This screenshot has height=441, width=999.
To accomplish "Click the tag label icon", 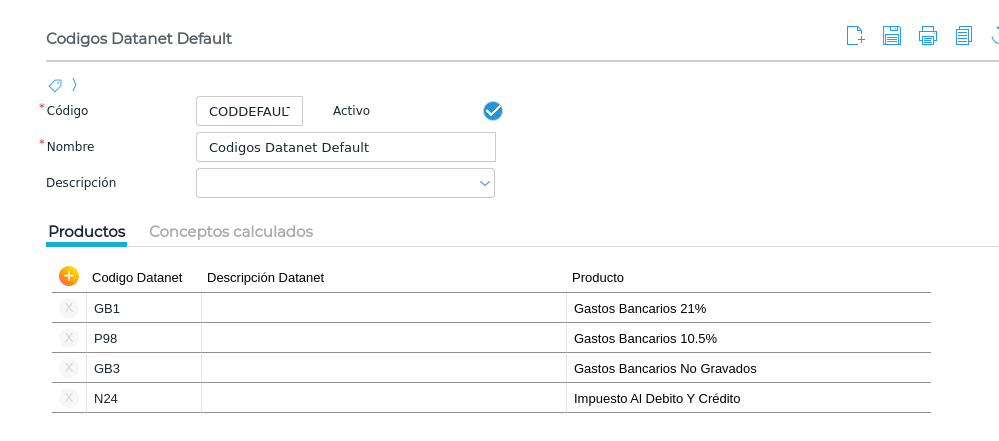I will click(x=55, y=85).
